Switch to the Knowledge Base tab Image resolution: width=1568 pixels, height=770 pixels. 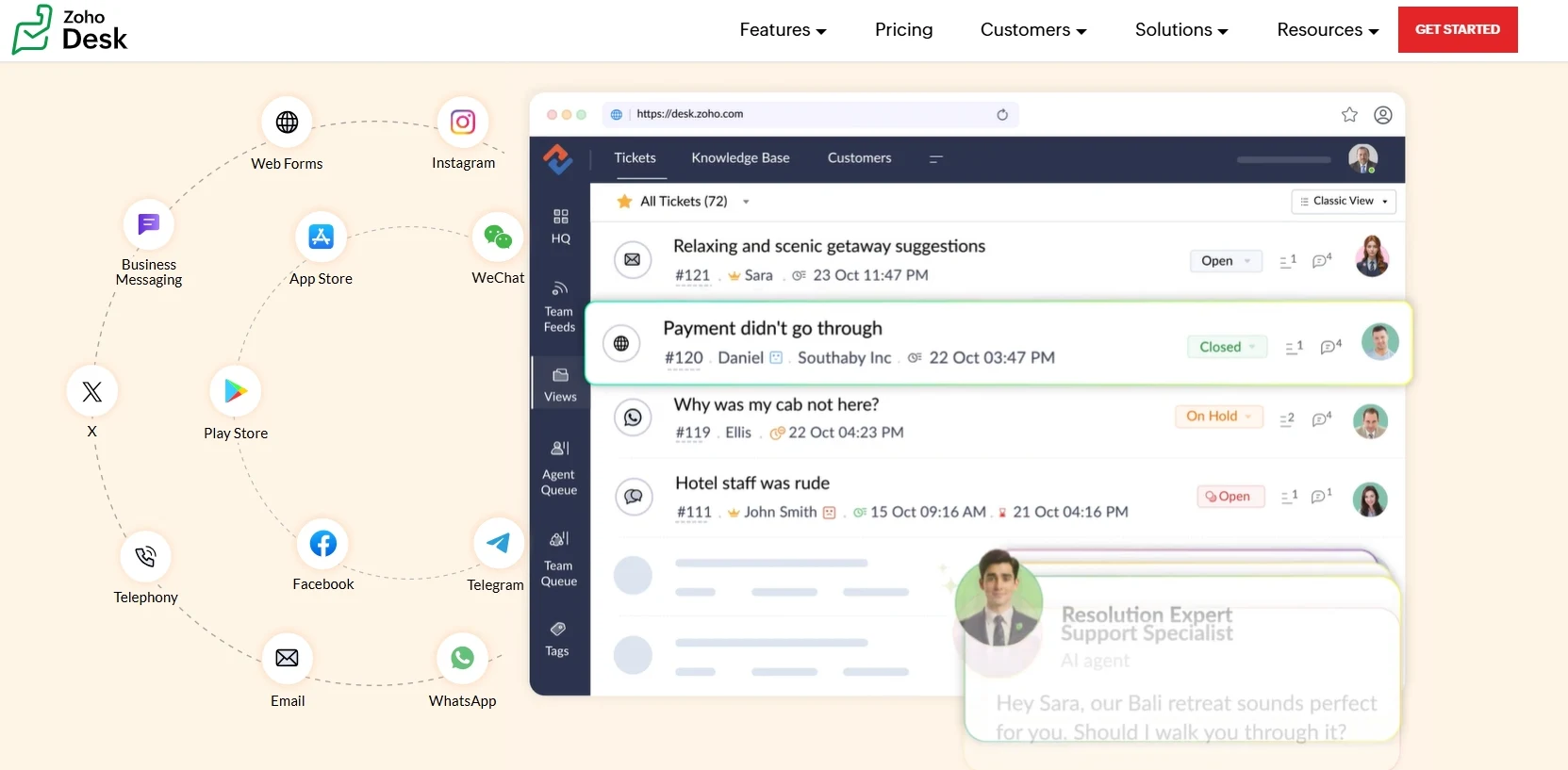[x=740, y=158]
